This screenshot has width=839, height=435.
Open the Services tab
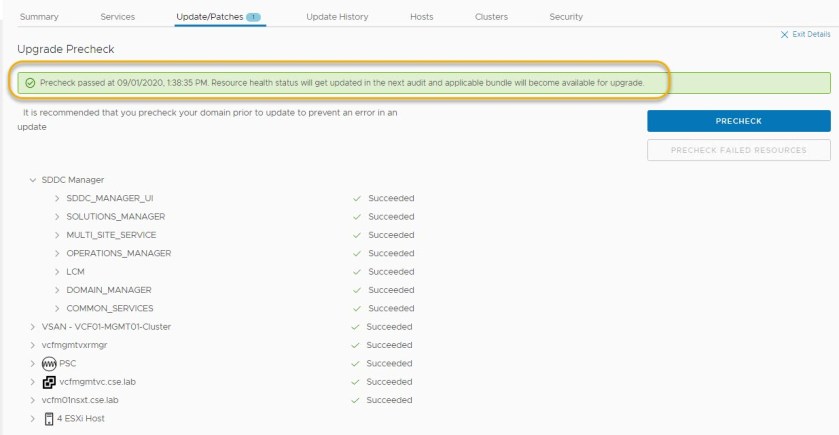click(x=118, y=17)
